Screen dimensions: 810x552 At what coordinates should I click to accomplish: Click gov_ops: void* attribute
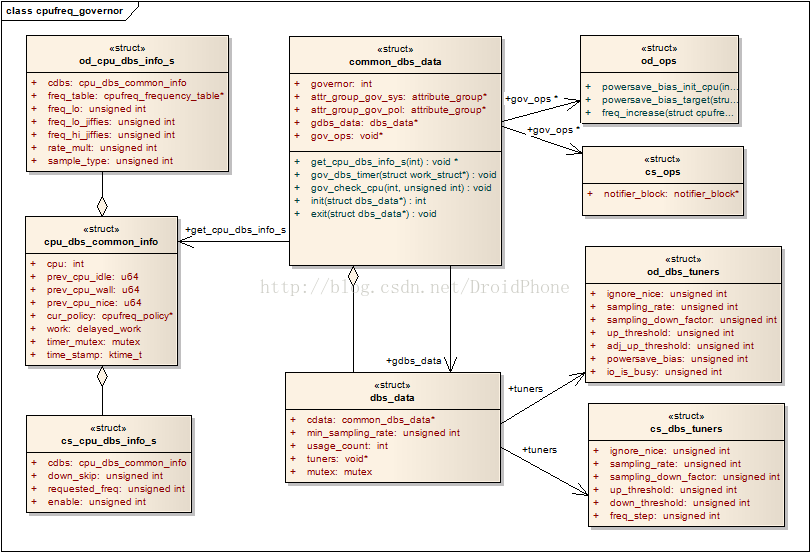[347, 136]
